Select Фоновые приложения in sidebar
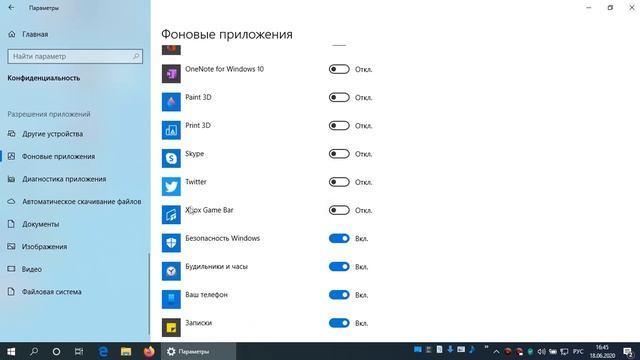640x360 pixels. [75, 156]
